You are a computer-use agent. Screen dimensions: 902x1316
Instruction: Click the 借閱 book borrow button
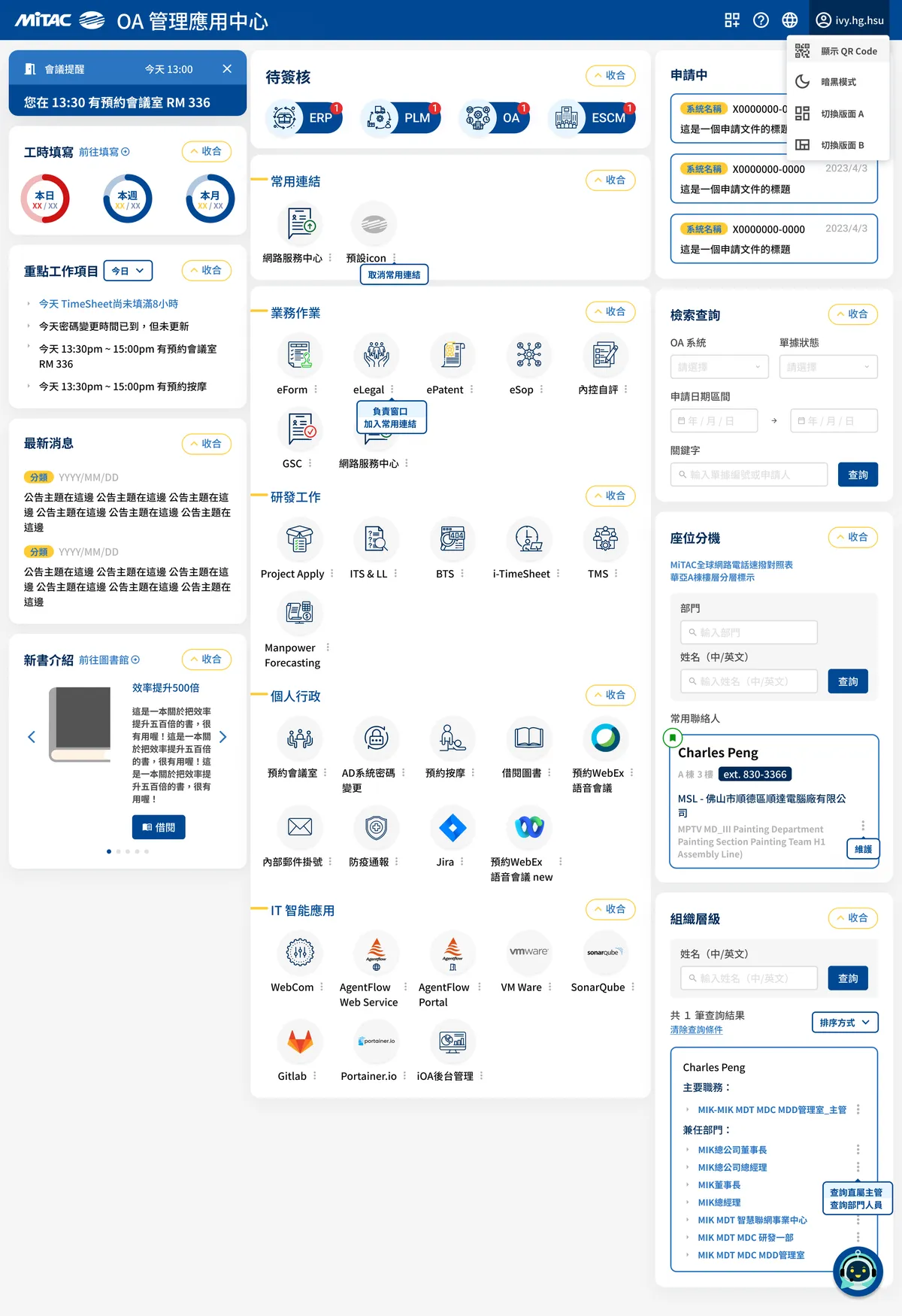click(159, 828)
